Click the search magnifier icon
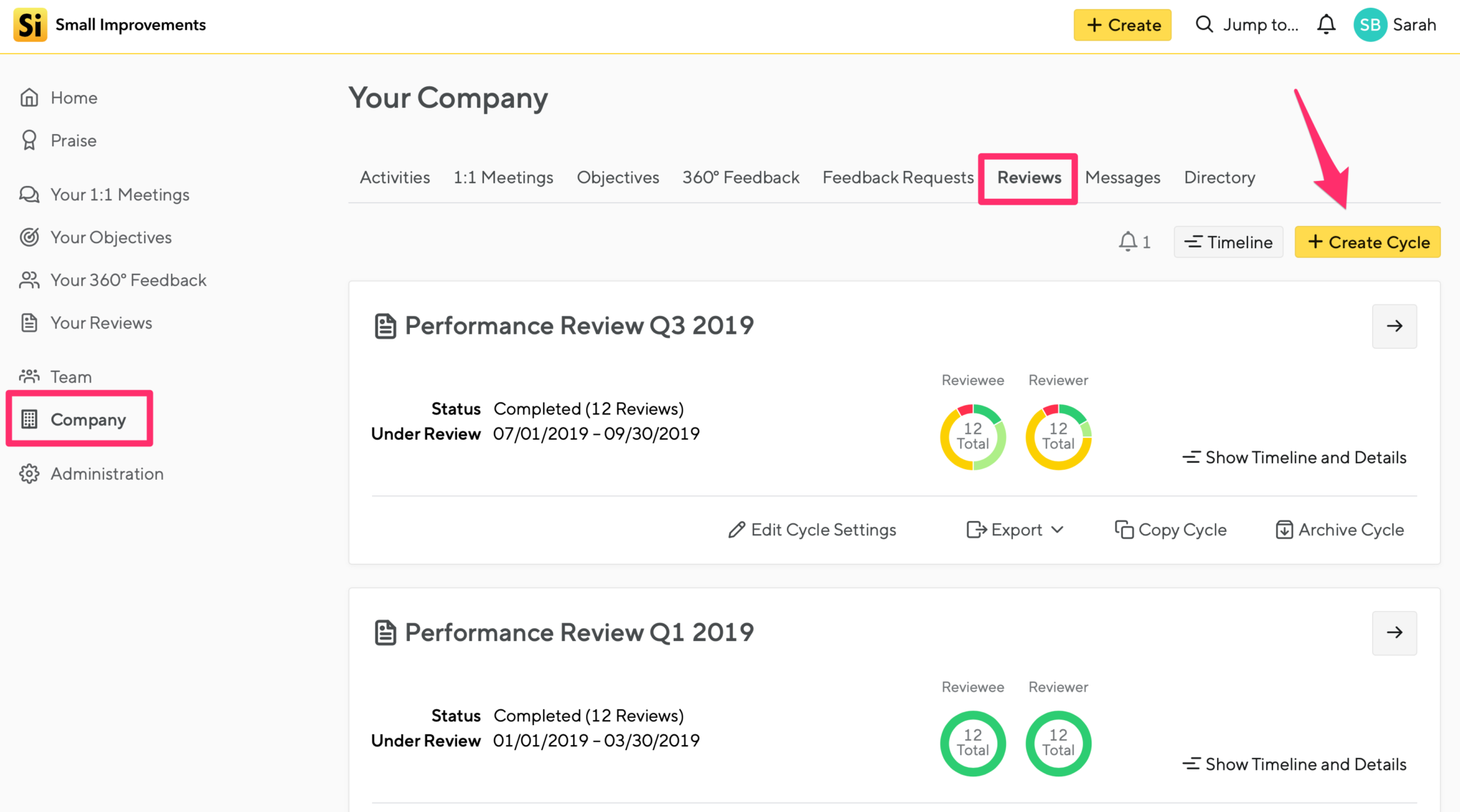 [x=1203, y=24]
